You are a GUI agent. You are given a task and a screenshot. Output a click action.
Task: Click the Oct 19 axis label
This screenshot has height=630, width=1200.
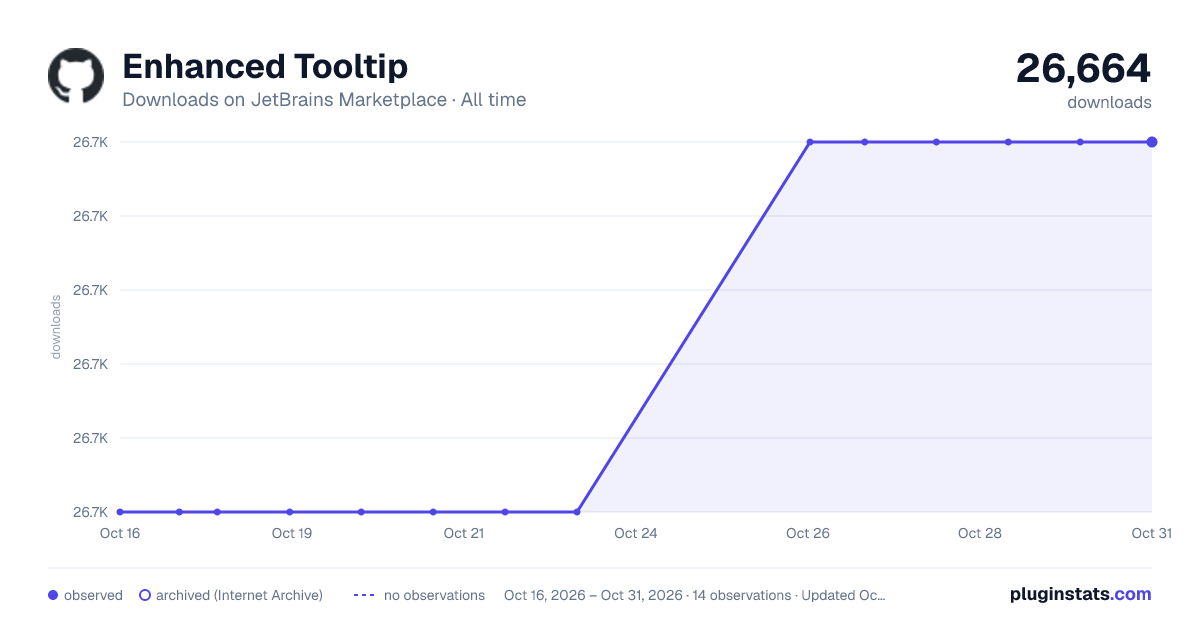click(x=292, y=533)
